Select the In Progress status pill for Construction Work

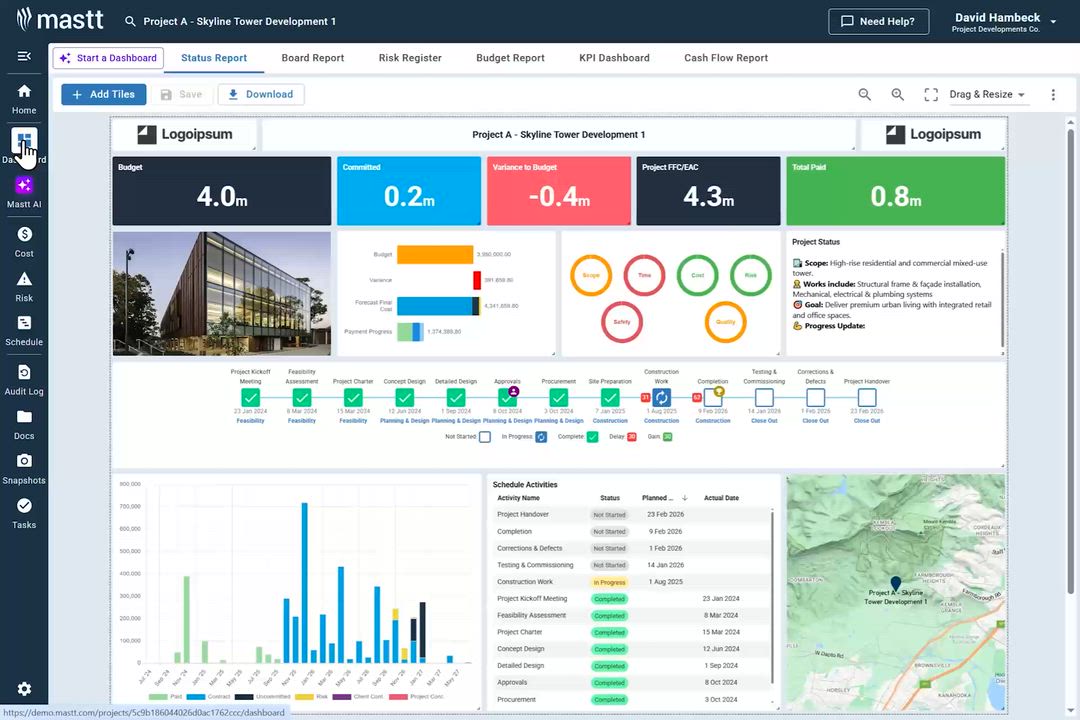click(609, 582)
